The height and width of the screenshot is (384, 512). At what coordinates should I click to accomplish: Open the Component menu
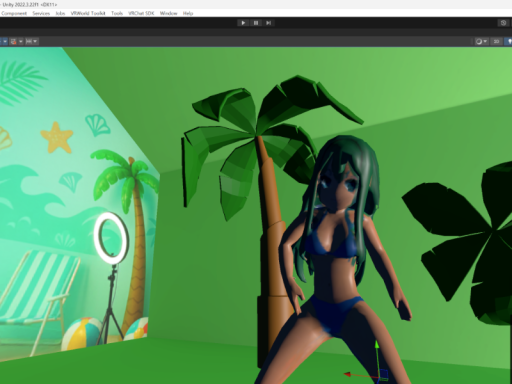pos(14,13)
